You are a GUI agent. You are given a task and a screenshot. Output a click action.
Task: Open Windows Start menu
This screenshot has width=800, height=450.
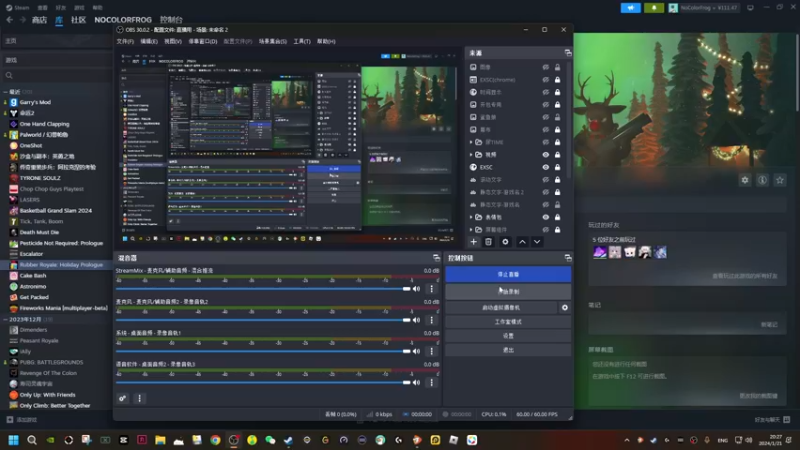13,440
